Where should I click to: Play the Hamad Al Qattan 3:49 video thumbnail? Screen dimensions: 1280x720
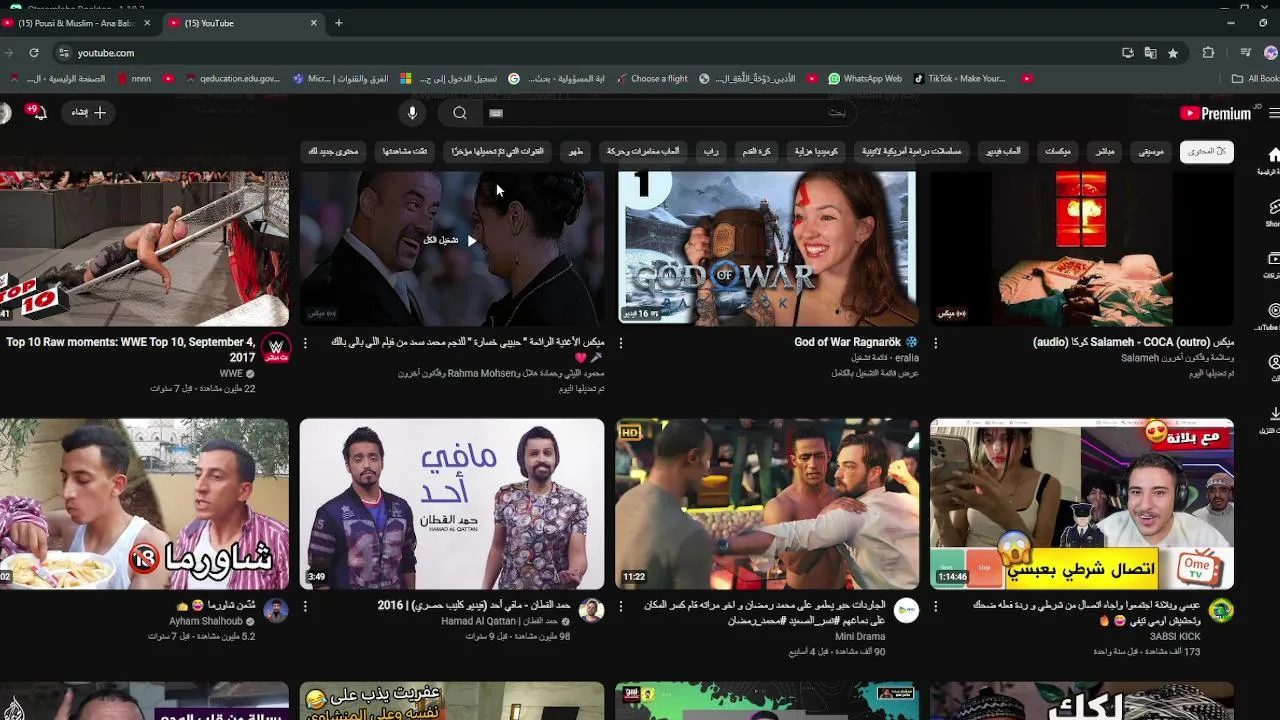click(452, 504)
